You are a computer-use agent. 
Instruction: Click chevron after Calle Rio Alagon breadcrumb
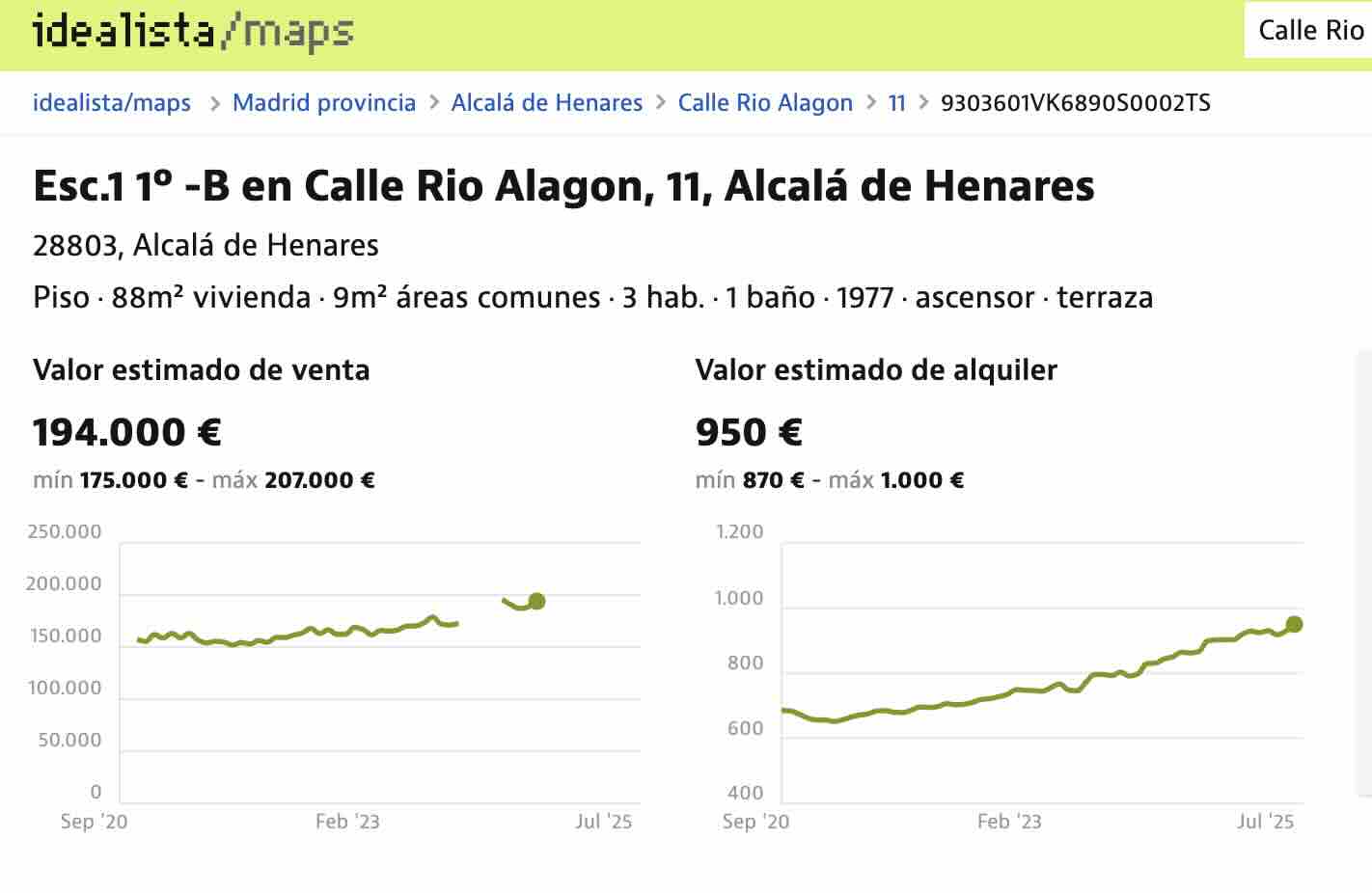tap(871, 103)
